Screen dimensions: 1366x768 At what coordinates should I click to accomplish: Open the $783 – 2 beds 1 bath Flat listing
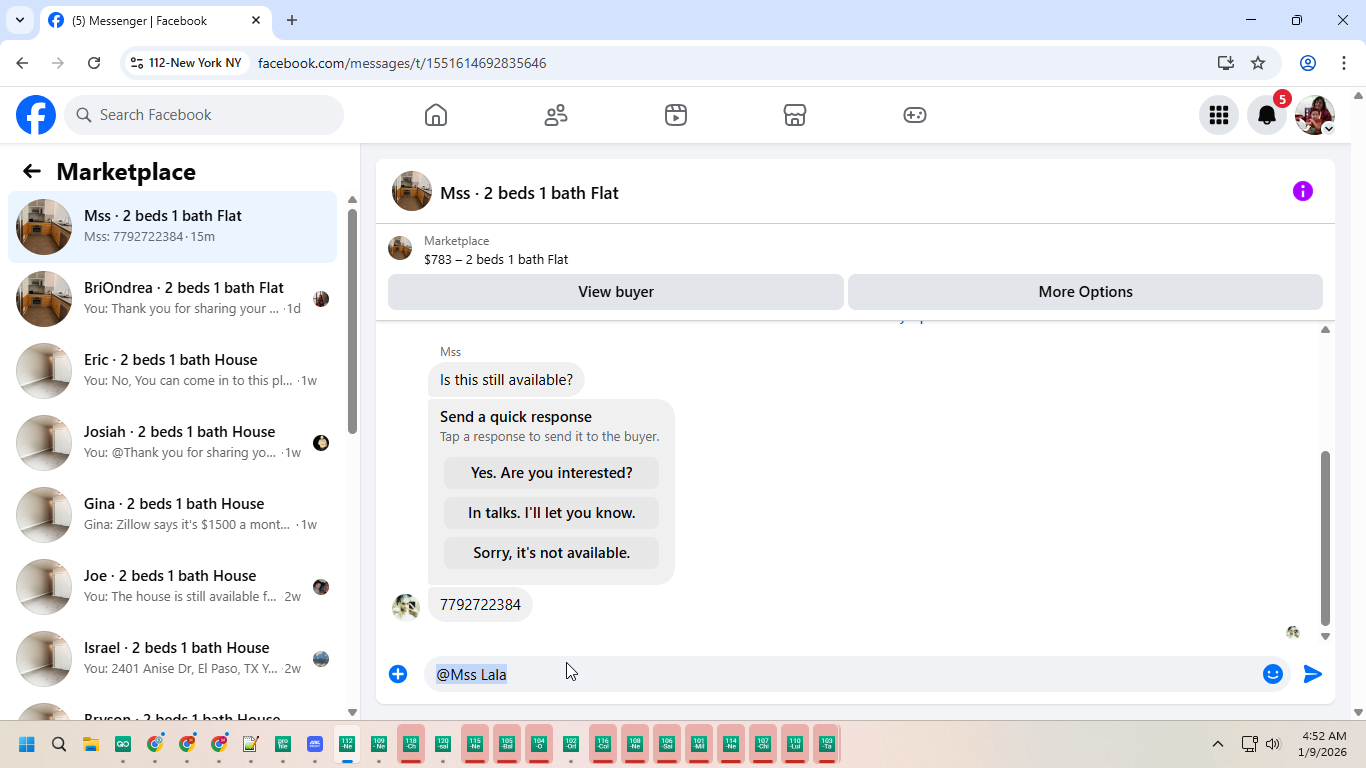pos(496,259)
